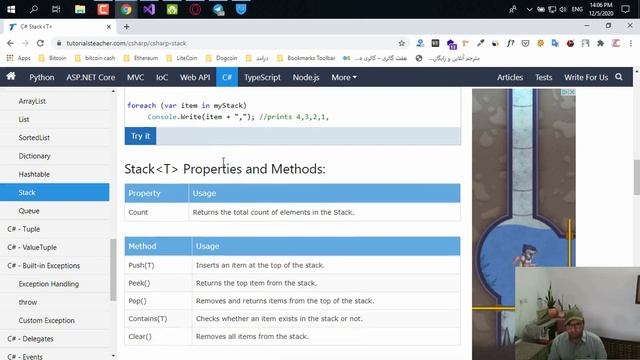Open the Tests link

543,77
